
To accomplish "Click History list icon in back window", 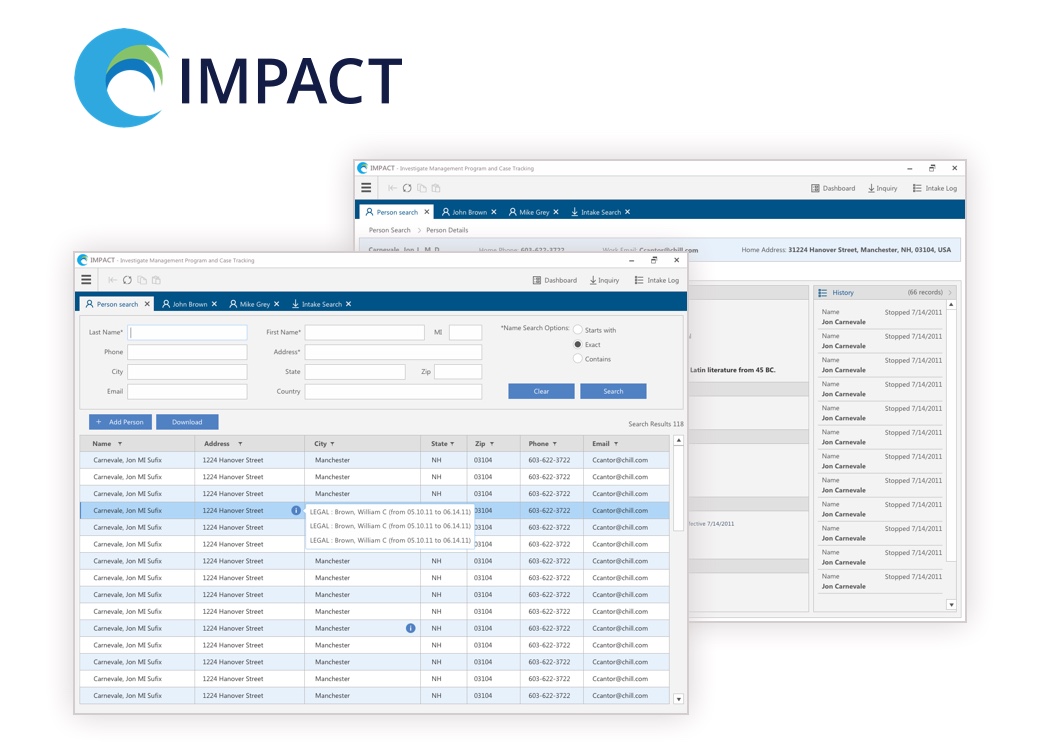I will click(x=823, y=293).
